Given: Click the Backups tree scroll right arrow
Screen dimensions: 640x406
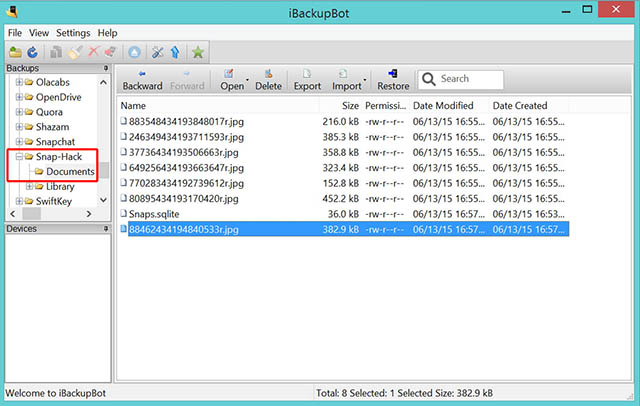Looking at the screenshot, I should click(x=89, y=214).
